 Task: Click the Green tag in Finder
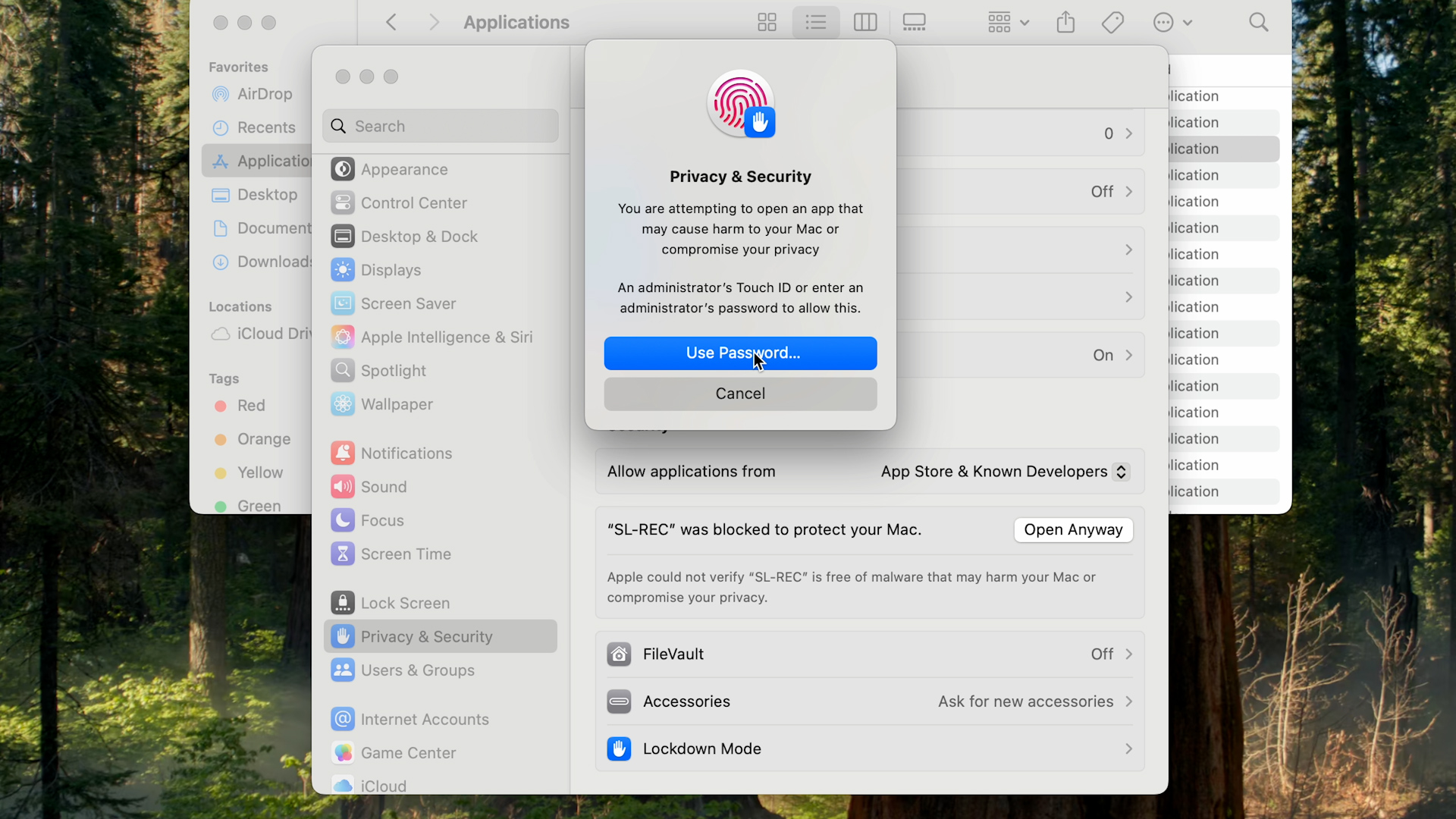tap(258, 506)
